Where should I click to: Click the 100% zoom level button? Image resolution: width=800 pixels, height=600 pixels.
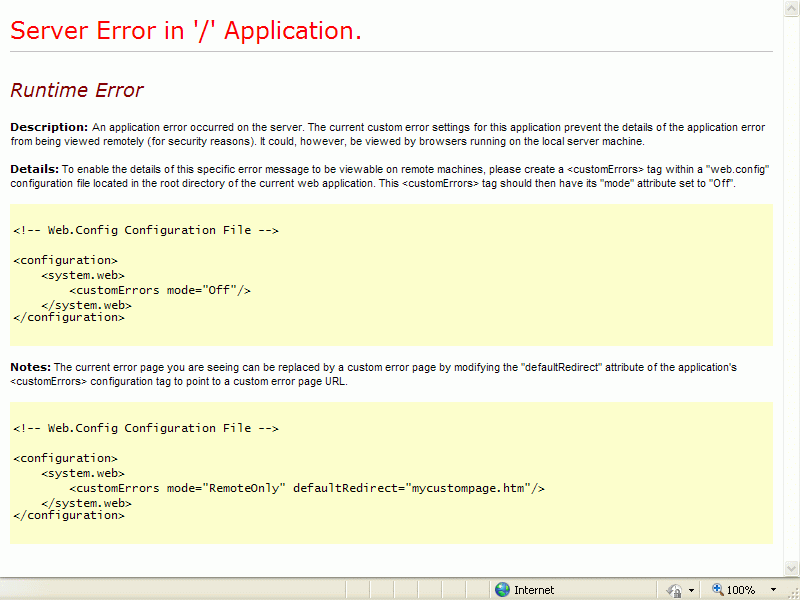point(740,590)
